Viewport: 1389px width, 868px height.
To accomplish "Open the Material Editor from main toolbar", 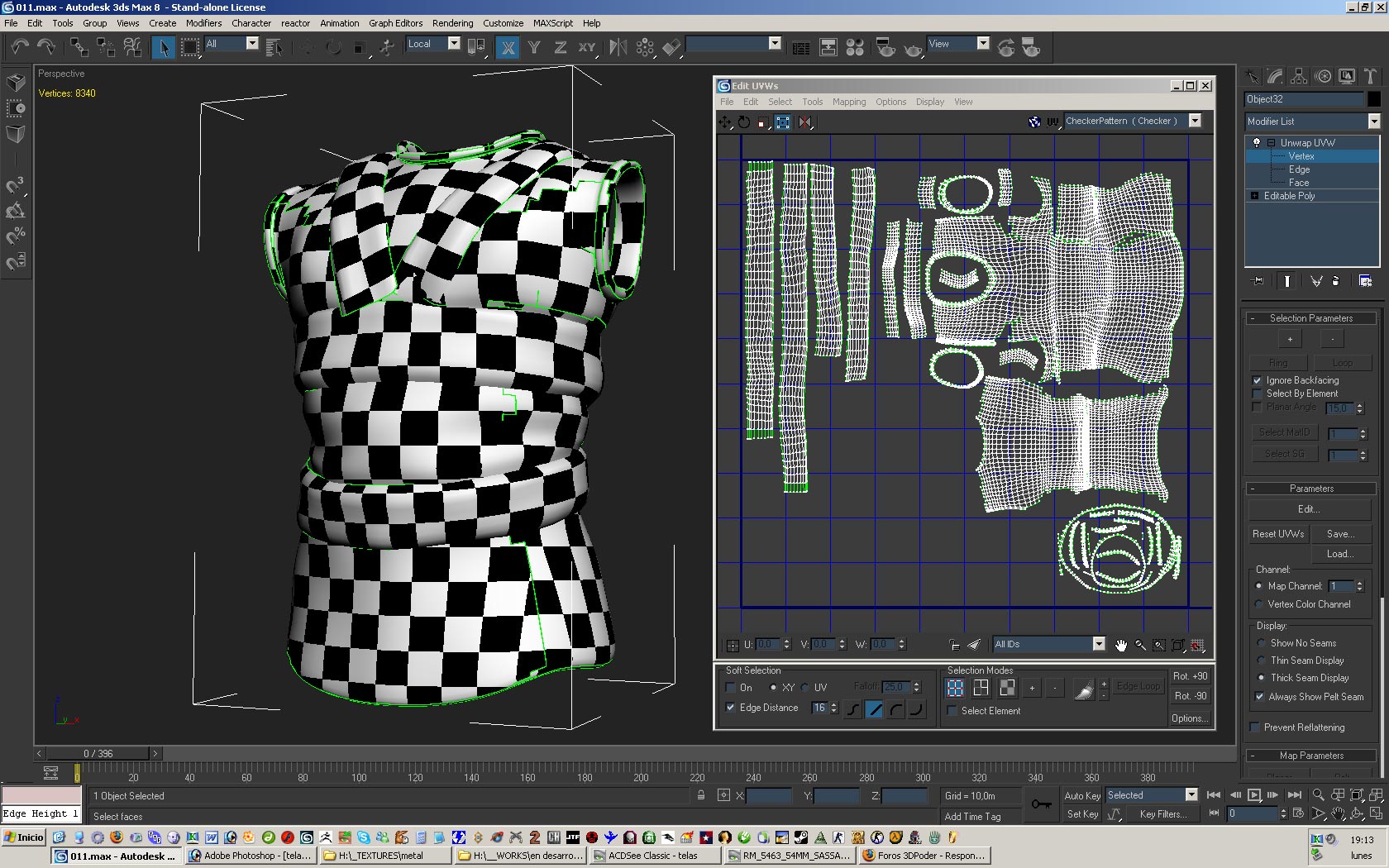I will coord(856,47).
